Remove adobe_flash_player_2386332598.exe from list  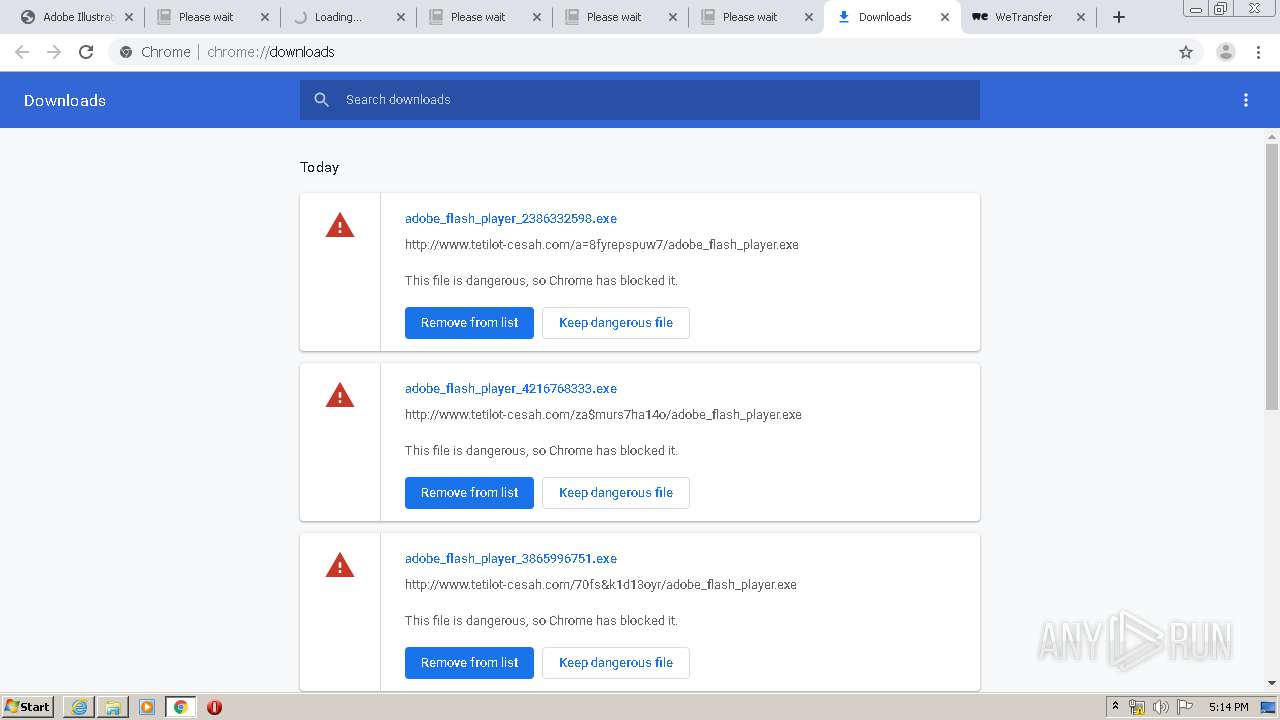pyautogui.click(x=469, y=323)
